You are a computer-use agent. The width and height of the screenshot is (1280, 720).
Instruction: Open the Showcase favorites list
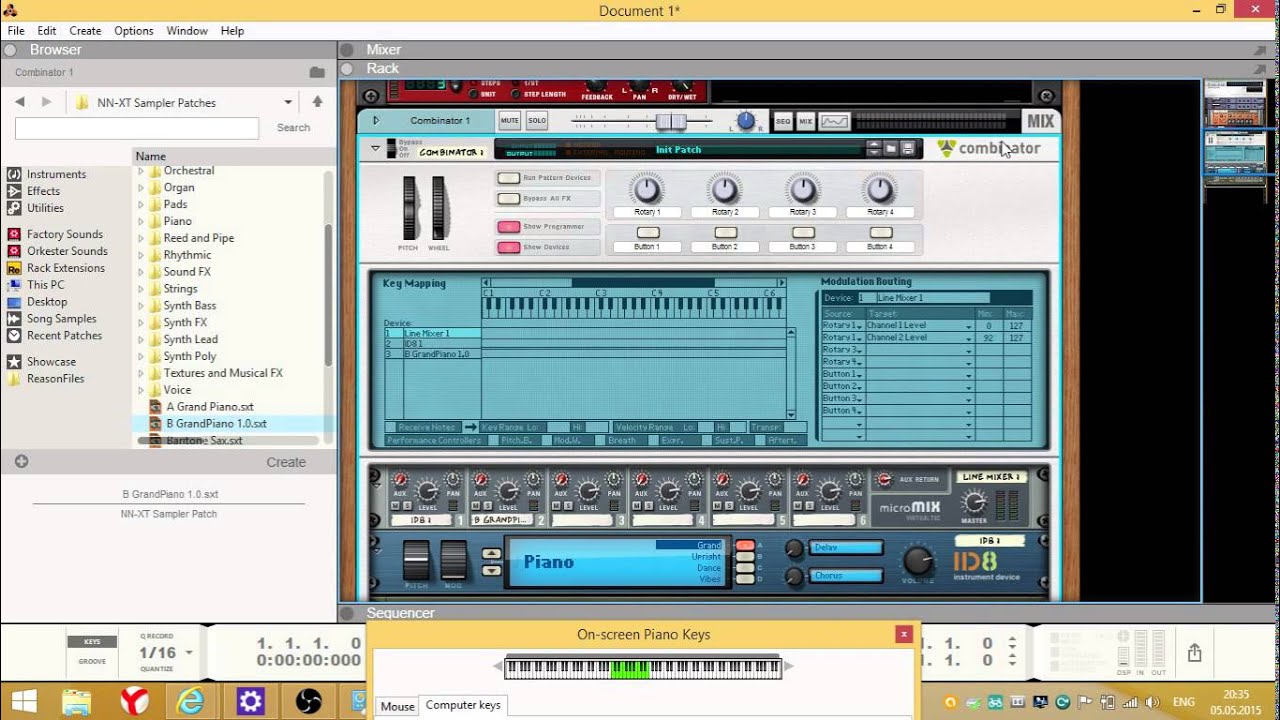[51, 362]
